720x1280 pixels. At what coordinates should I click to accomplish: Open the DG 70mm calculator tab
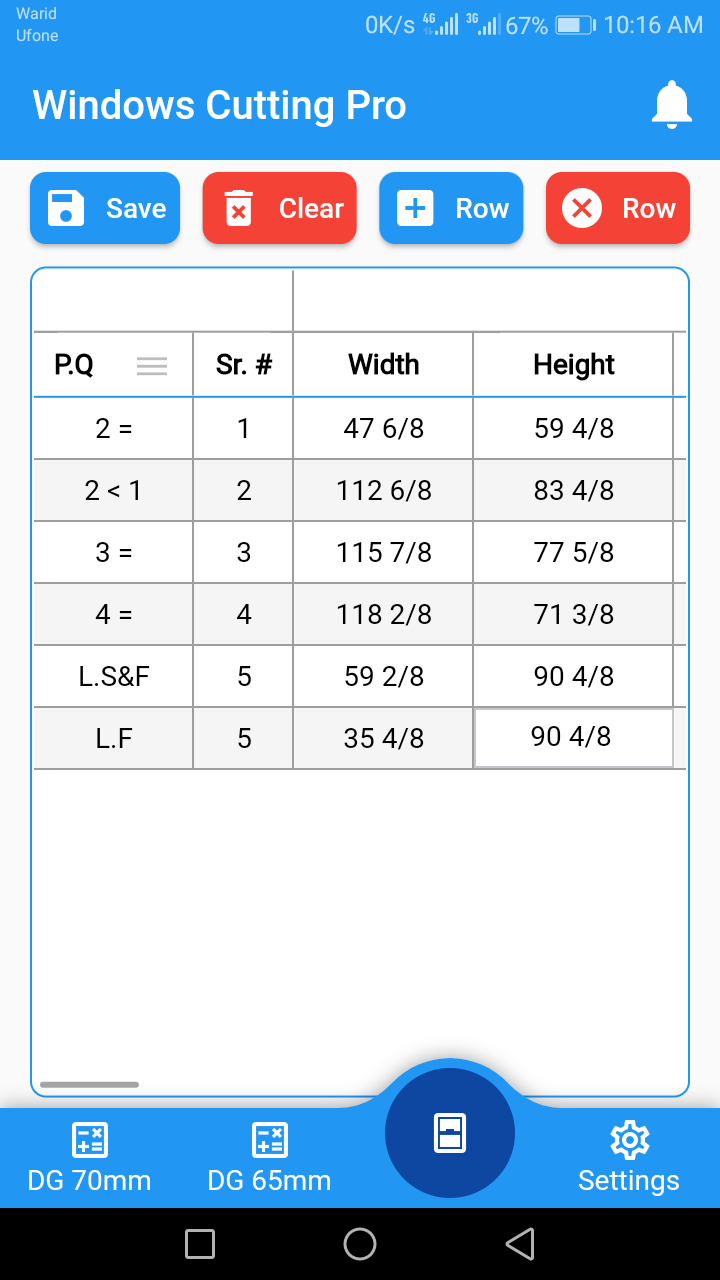pyautogui.click(x=90, y=1158)
